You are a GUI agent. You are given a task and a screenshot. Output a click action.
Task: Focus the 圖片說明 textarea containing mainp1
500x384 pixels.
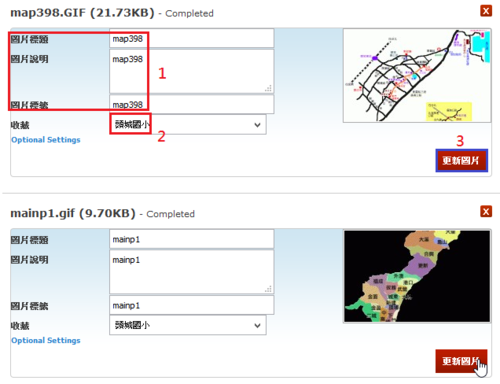[192, 272]
